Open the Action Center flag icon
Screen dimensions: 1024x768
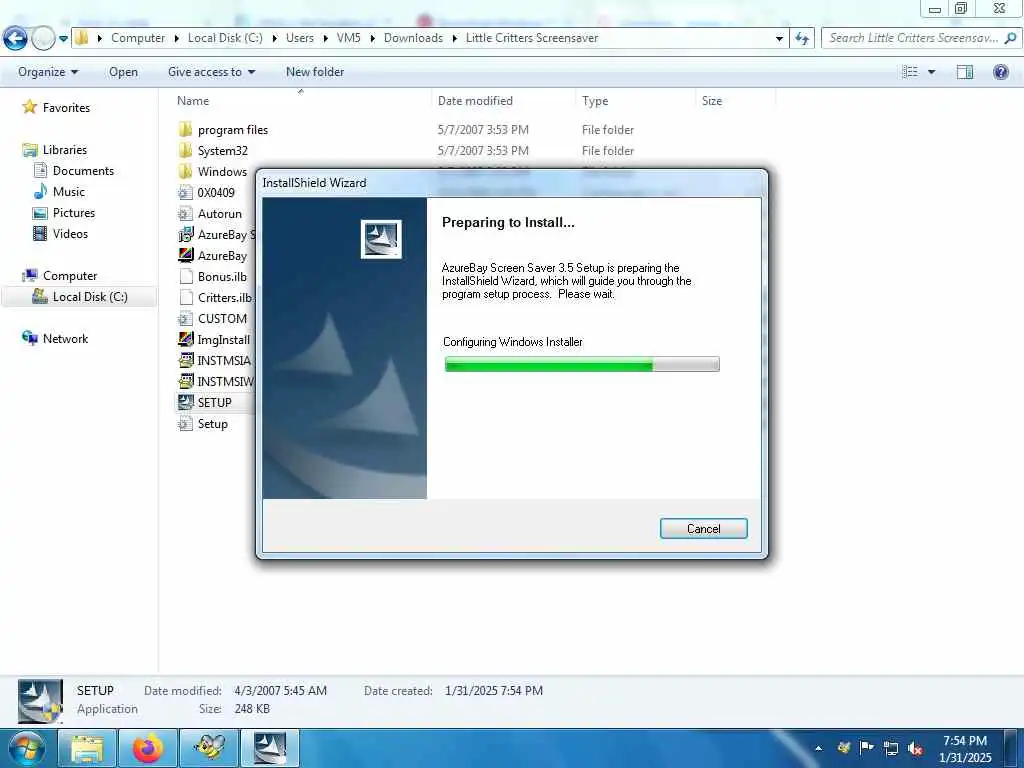tap(867, 748)
